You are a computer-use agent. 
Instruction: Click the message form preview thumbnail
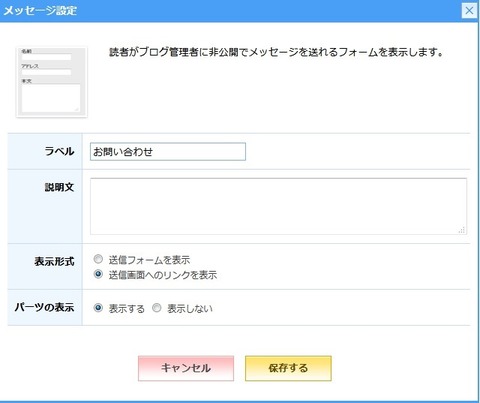pyautogui.click(x=52, y=82)
